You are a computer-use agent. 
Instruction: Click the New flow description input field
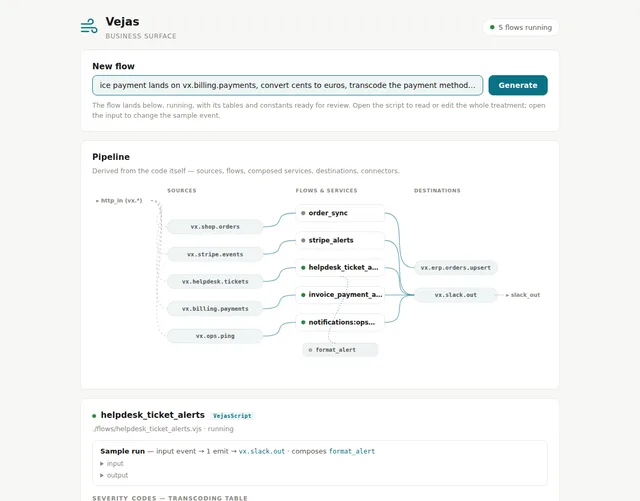[287, 85]
